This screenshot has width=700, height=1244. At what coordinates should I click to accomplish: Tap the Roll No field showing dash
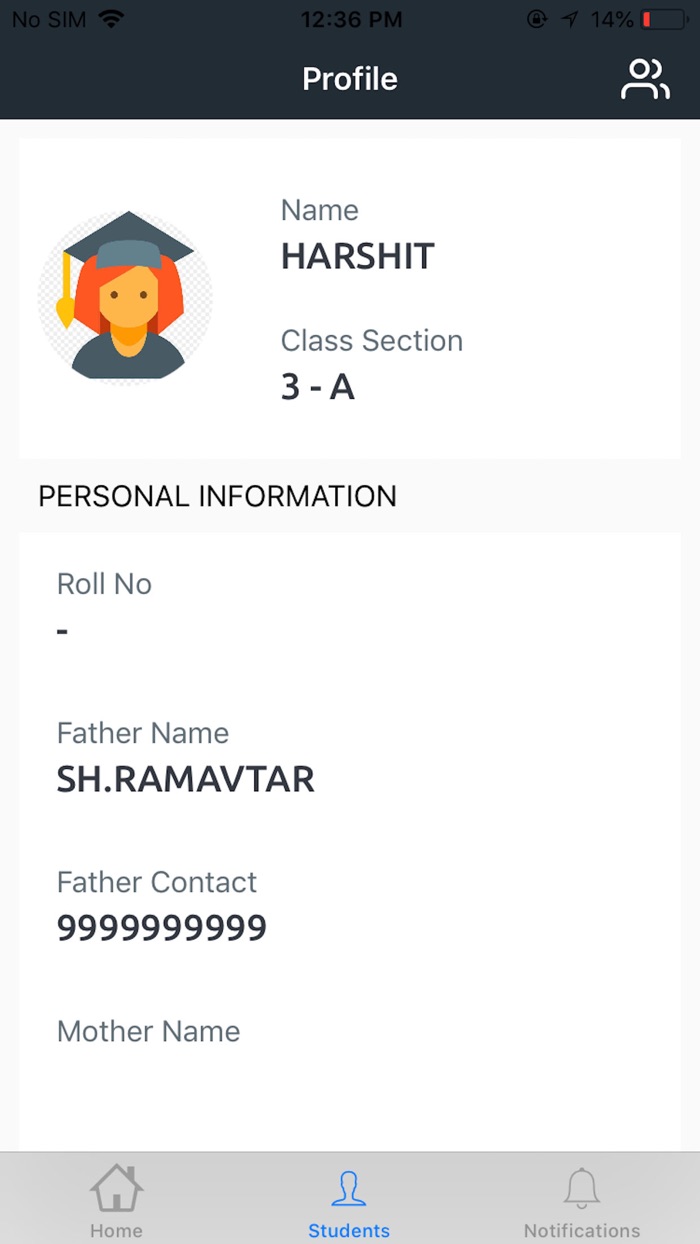[62, 630]
